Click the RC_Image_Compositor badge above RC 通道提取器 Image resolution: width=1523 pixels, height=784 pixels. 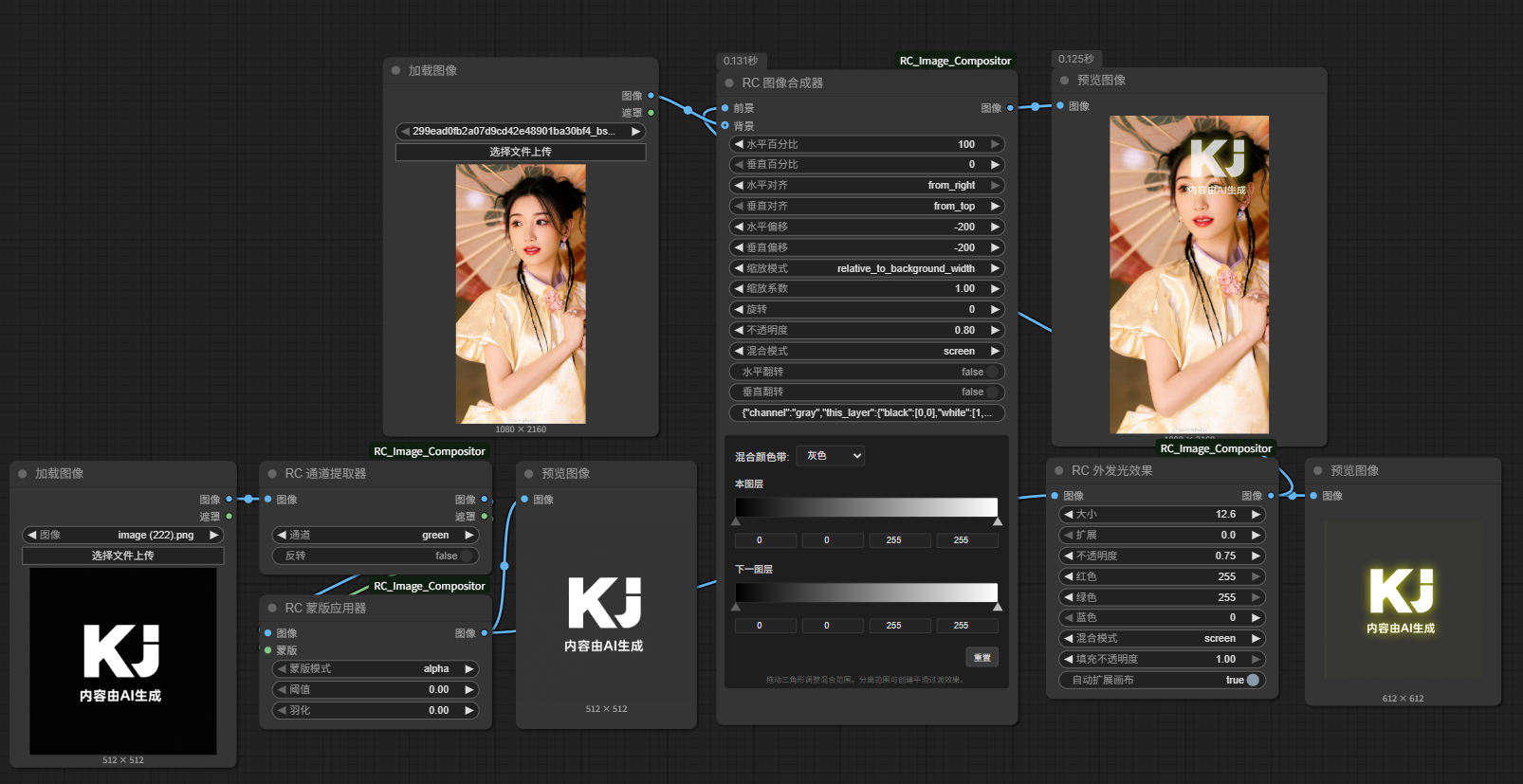tap(429, 451)
